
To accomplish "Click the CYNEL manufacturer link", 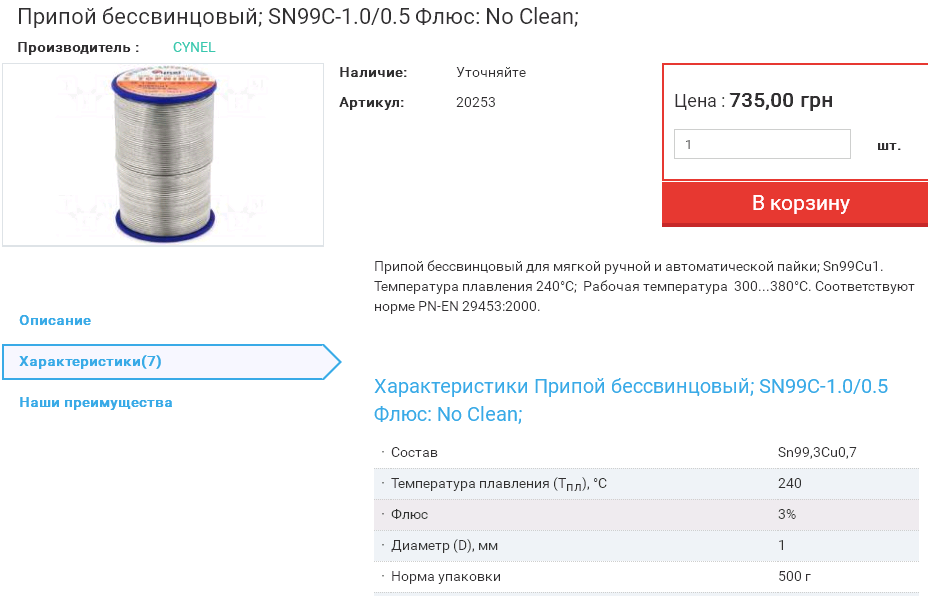I will 194,47.
